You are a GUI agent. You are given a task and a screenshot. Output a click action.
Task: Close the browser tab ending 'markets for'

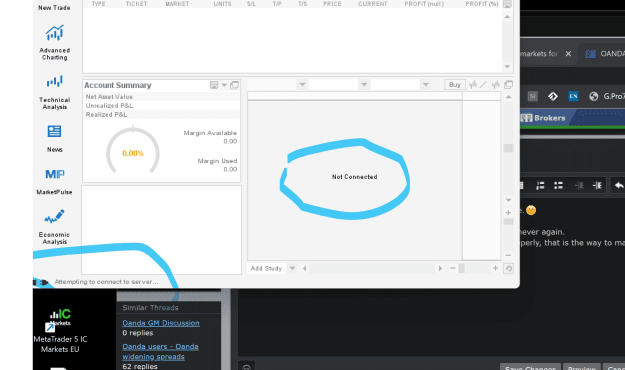click(568, 53)
